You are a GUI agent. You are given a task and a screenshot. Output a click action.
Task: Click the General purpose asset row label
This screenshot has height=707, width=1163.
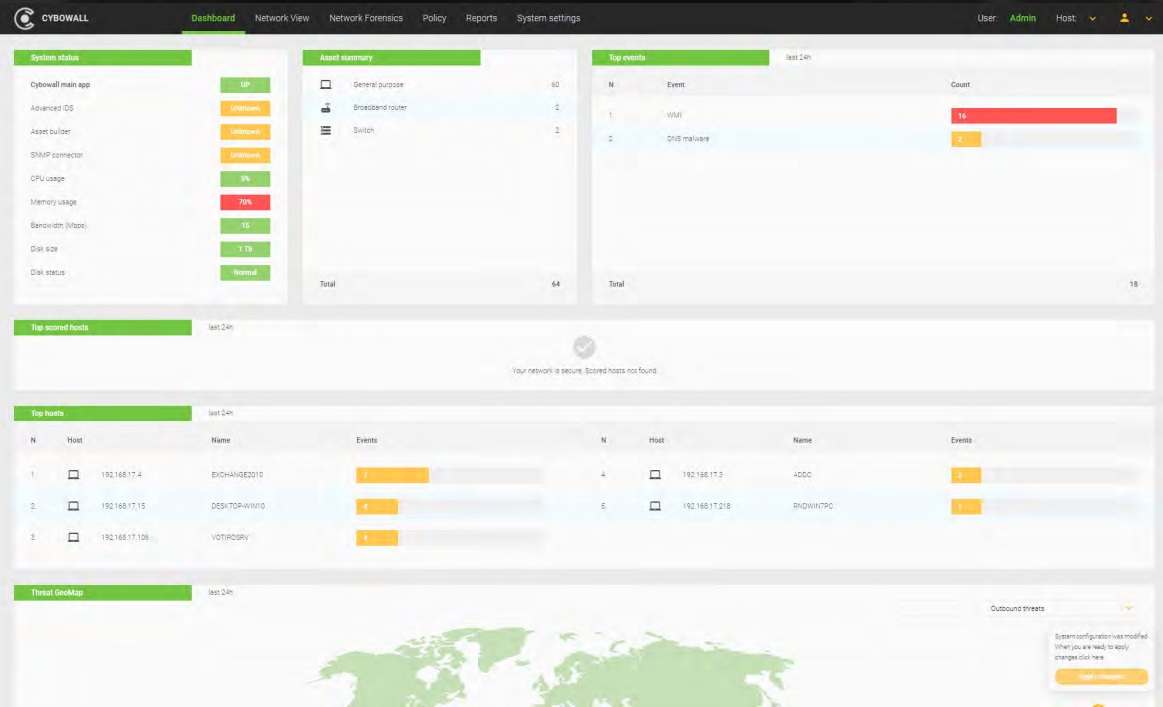click(378, 85)
